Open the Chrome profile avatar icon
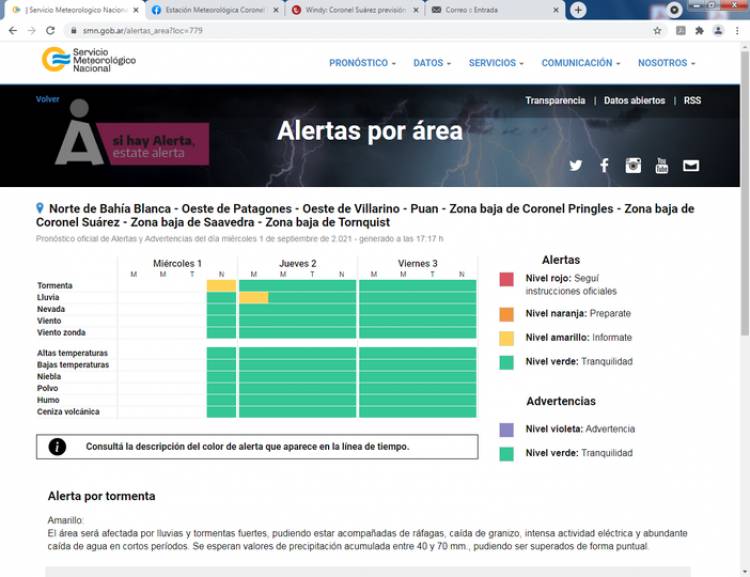750x577 pixels. [x=718, y=31]
